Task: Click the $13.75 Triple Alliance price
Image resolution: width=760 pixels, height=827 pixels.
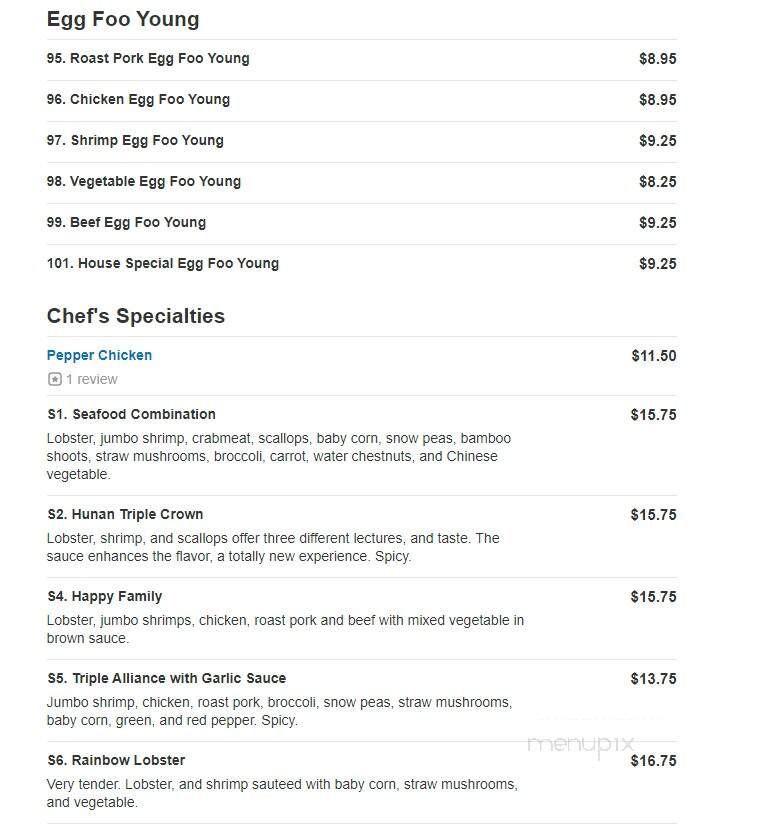Action: coord(653,679)
